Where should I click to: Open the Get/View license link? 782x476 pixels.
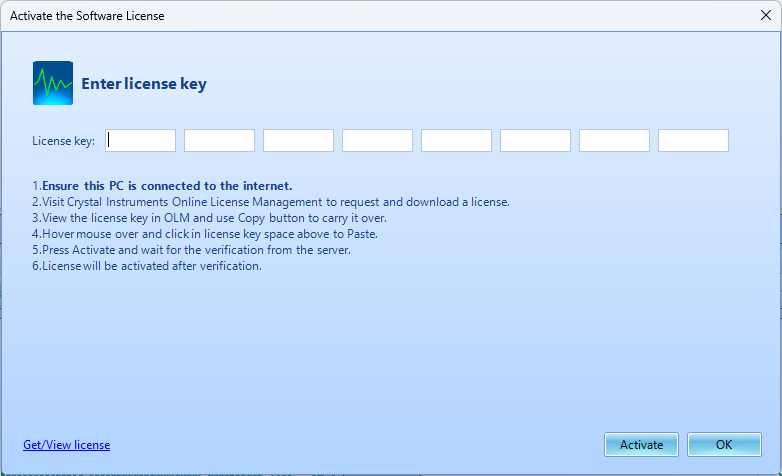66,445
